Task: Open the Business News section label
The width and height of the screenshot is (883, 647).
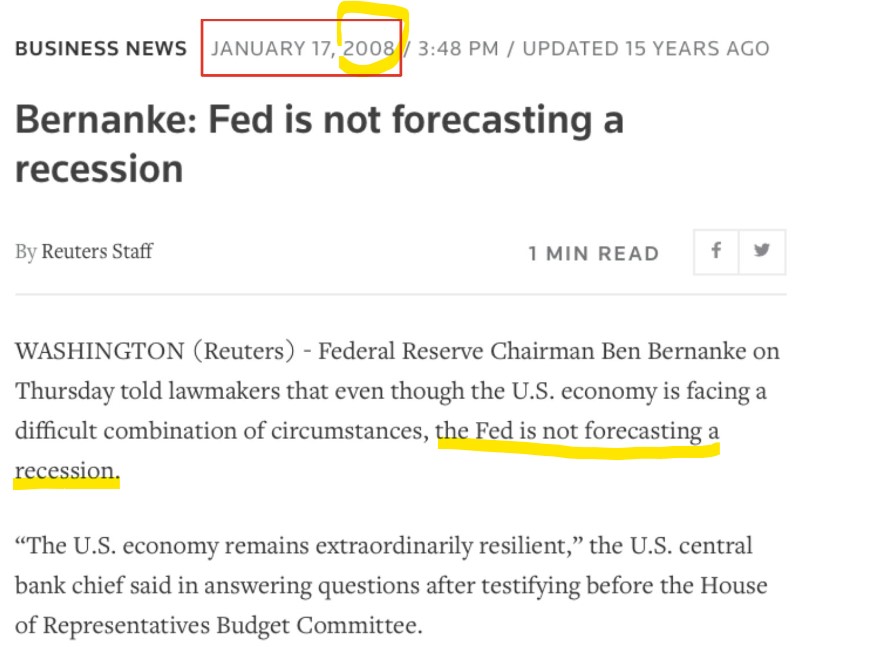Action: coord(101,48)
